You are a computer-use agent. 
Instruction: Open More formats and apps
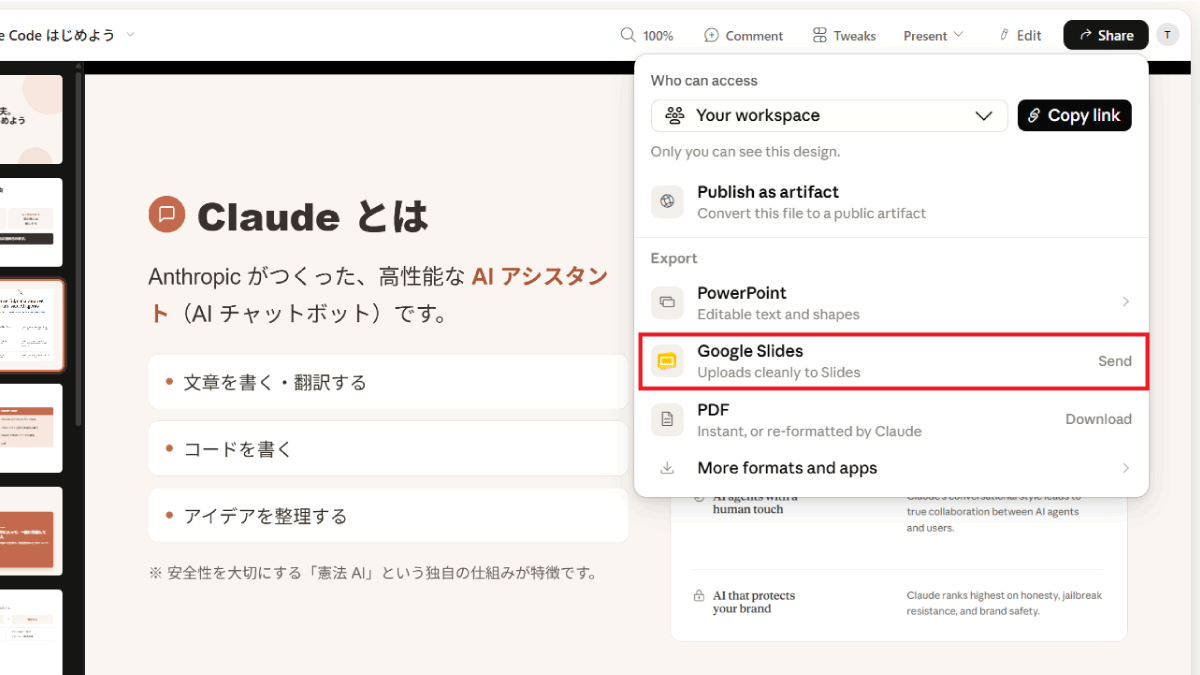point(892,468)
